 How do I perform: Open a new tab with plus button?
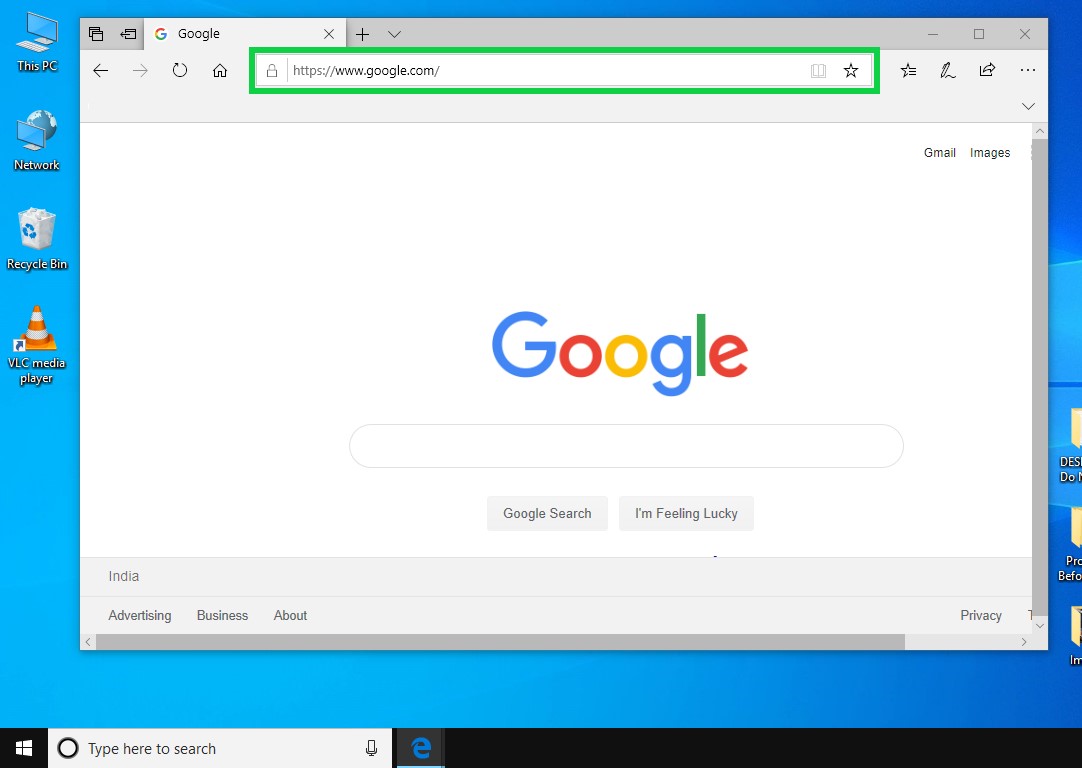click(362, 35)
